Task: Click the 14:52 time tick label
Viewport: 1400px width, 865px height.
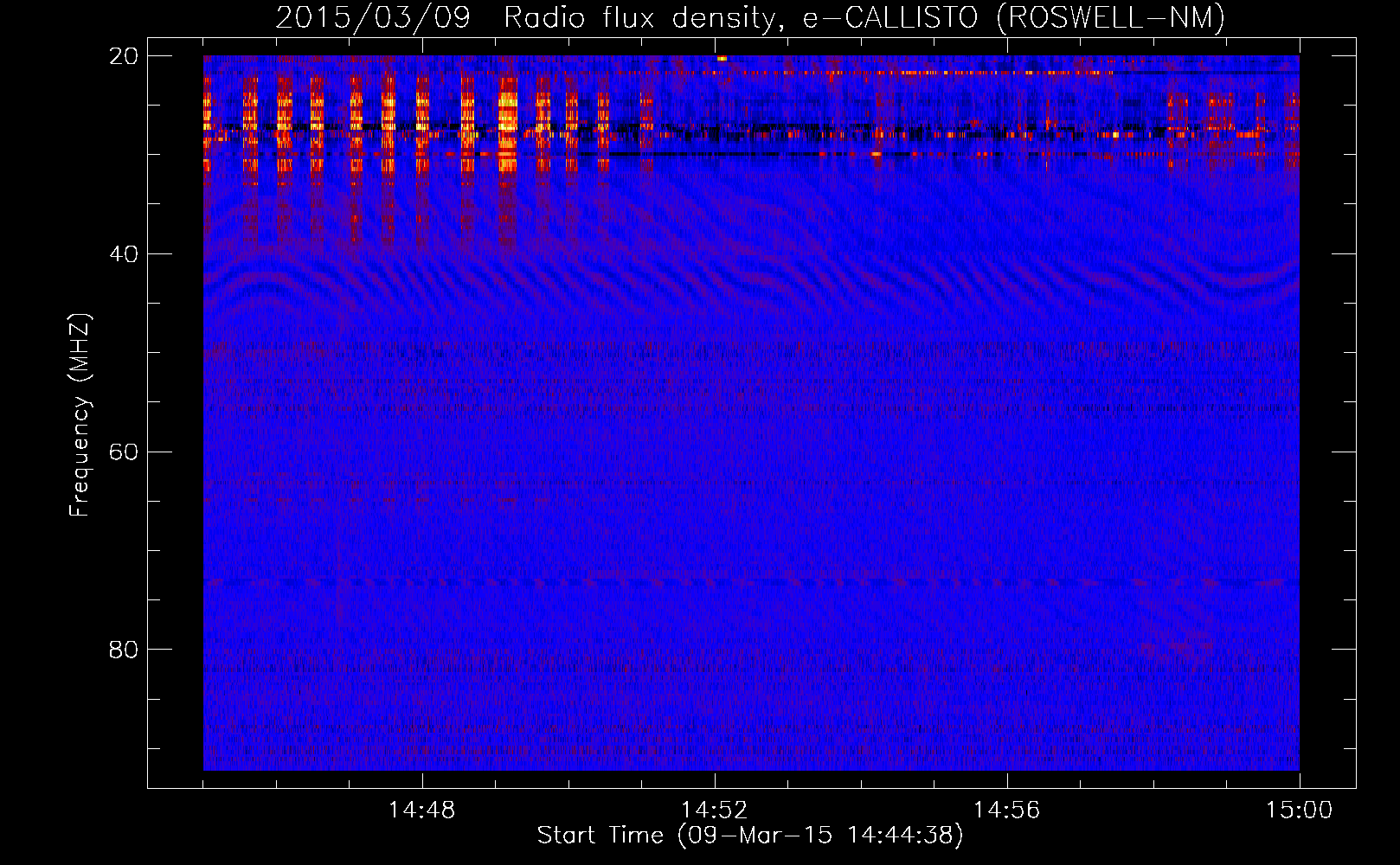Action: (714, 811)
